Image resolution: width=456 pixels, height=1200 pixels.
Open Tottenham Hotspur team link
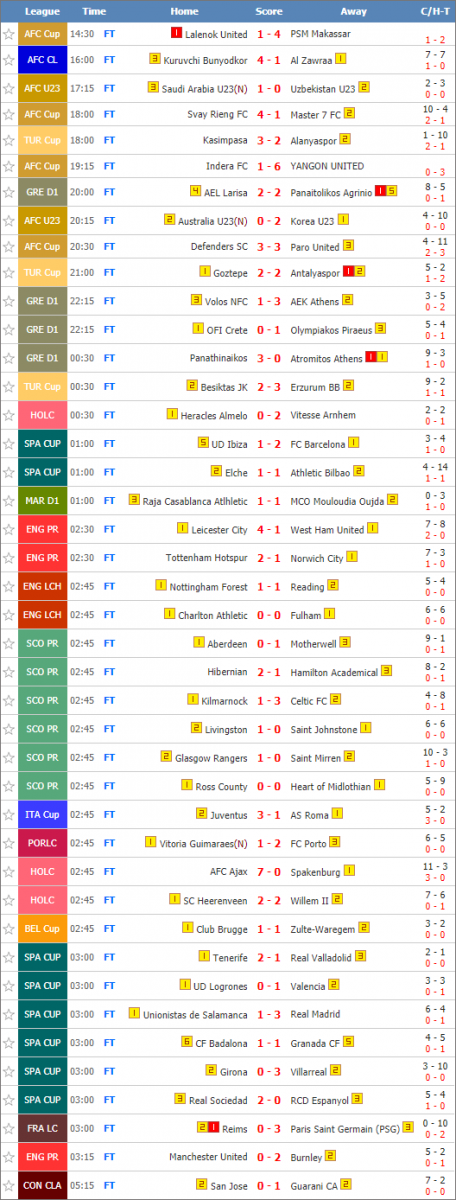pyautogui.click(x=207, y=558)
